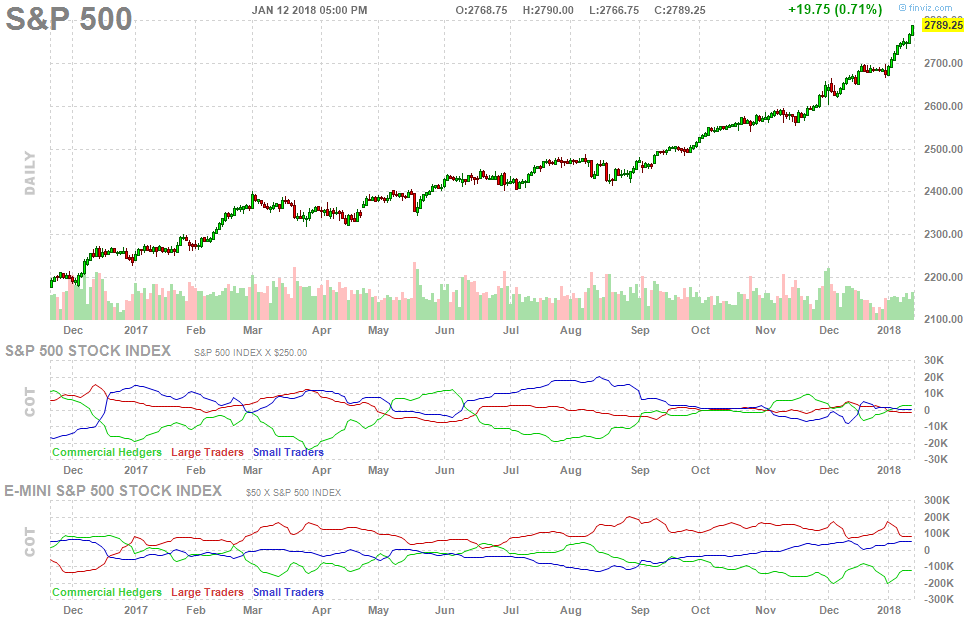
Task: Click the S&P 500 INDEX X $250.00 subtitle
Action: [250, 352]
